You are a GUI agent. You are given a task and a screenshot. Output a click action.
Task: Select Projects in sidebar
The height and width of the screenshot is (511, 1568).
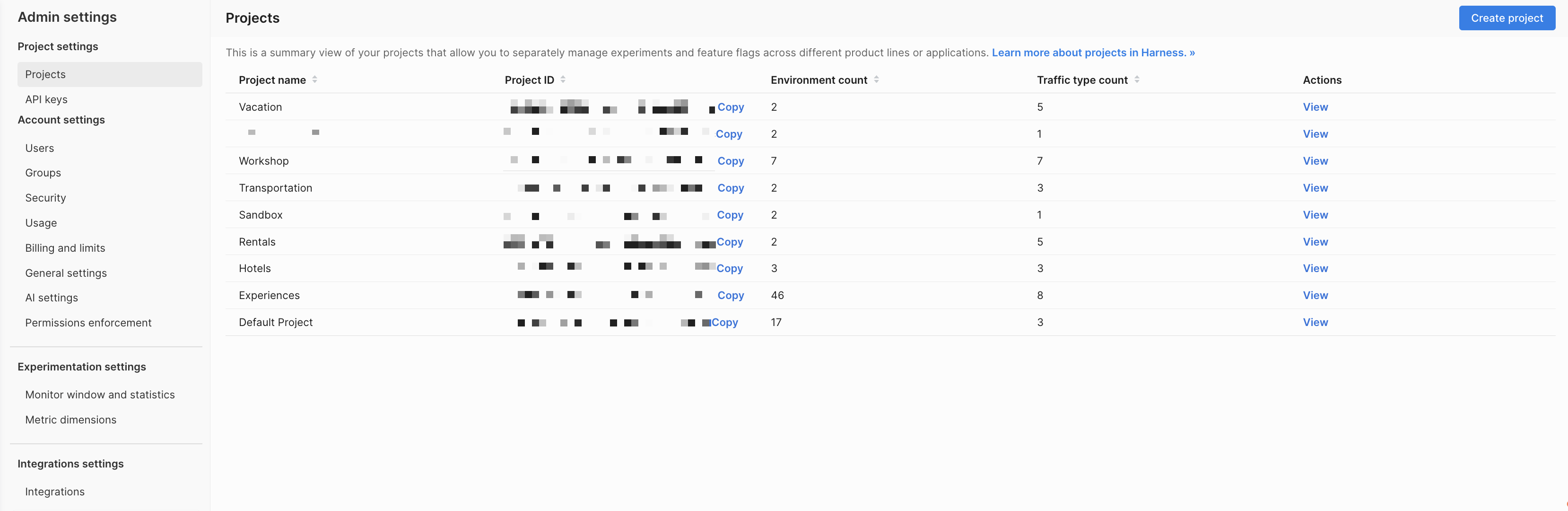coord(46,74)
